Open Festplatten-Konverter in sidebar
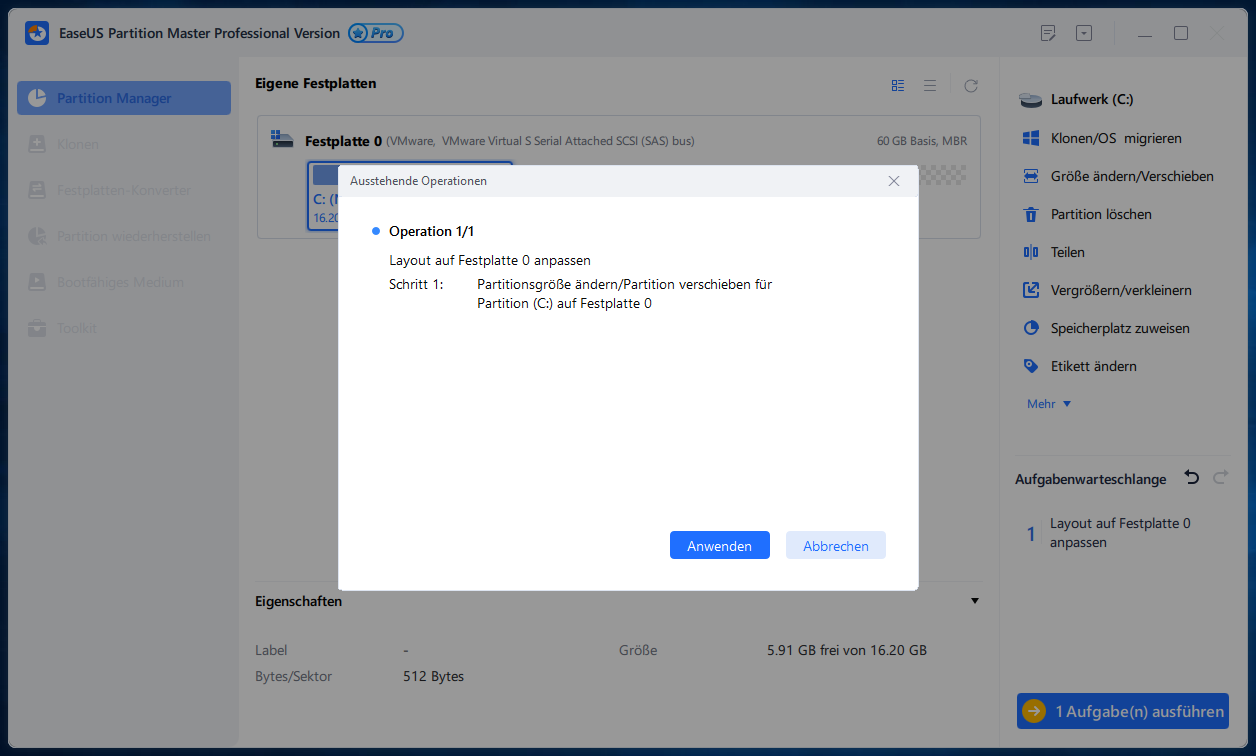Image resolution: width=1256 pixels, height=756 pixels. coord(124,190)
